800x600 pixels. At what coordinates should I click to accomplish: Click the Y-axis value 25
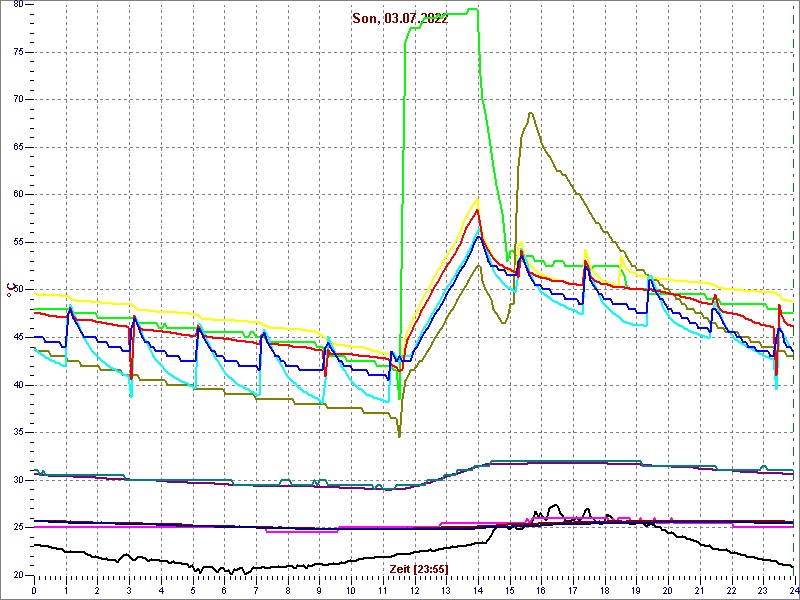(x=19, y=528)
